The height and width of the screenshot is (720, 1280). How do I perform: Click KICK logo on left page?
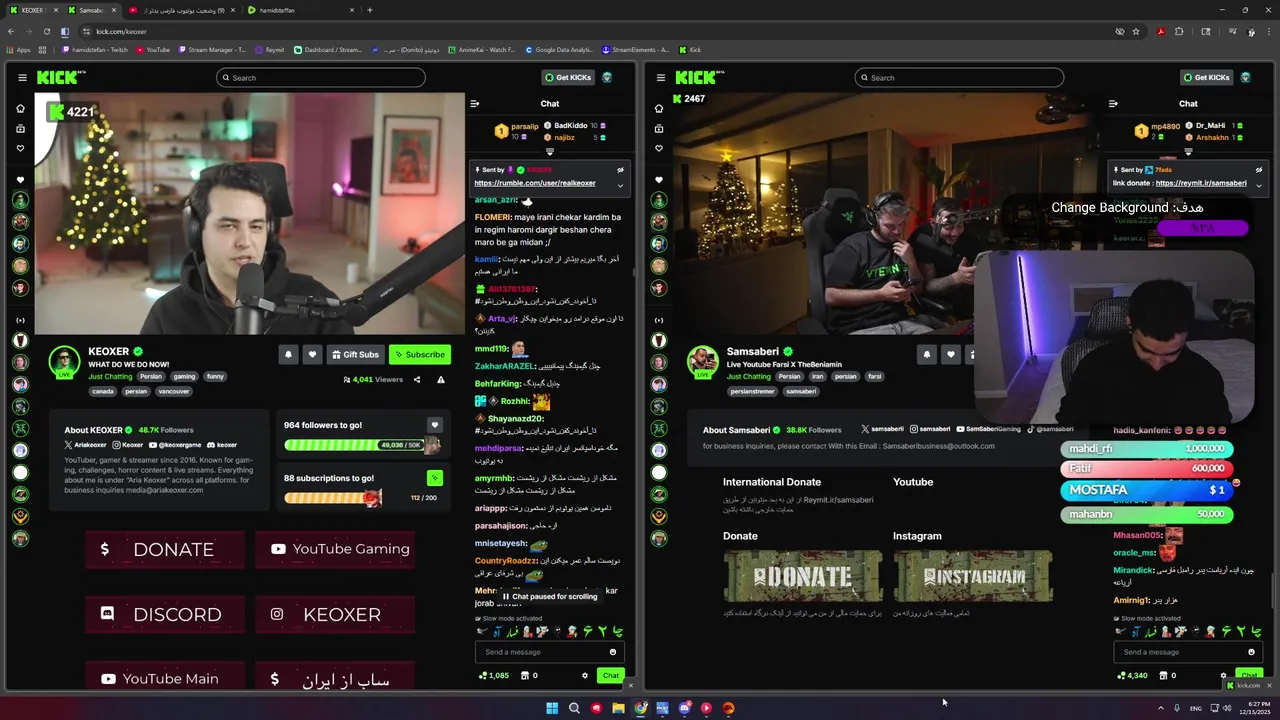click(x=61, y=77)
